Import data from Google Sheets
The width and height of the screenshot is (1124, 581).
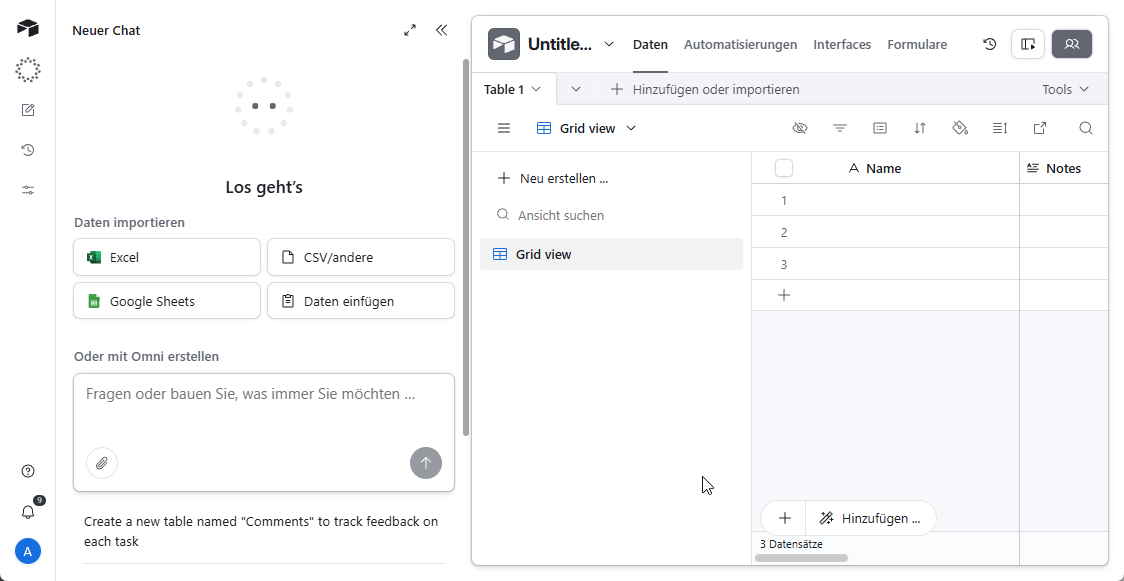tap(166, 300)
